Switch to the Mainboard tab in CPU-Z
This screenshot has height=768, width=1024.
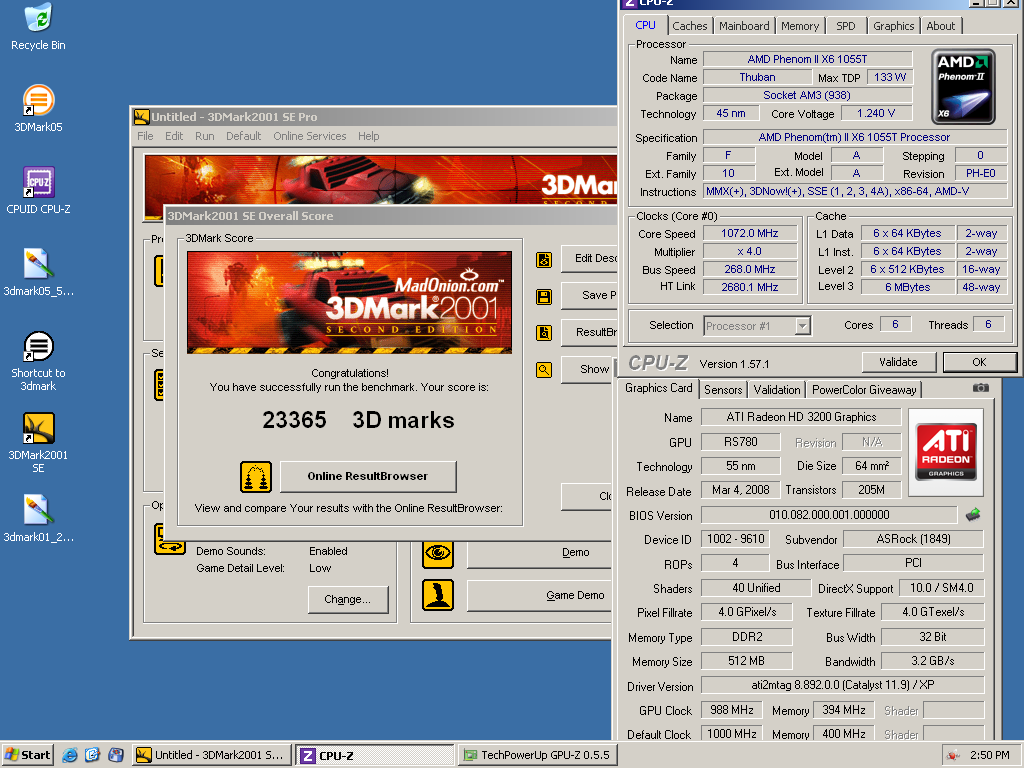(x=744, y=26)
